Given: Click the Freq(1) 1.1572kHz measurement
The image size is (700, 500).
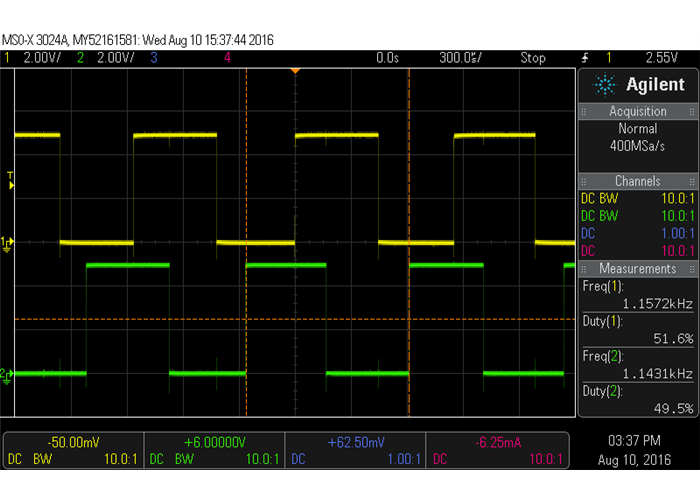Looking at the screenshot, I should (x=637, y=295).
